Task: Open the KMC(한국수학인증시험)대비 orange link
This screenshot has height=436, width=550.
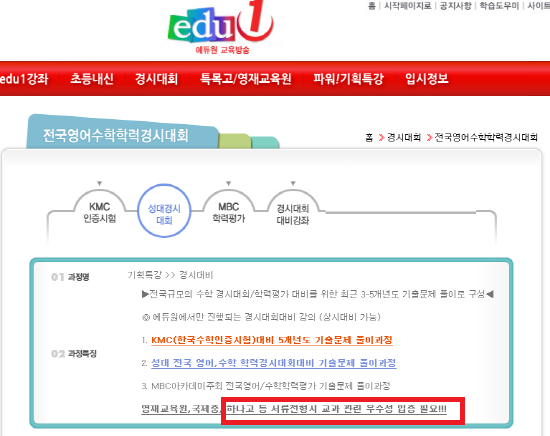Action: pyautogui.click(x=272, y=340)
